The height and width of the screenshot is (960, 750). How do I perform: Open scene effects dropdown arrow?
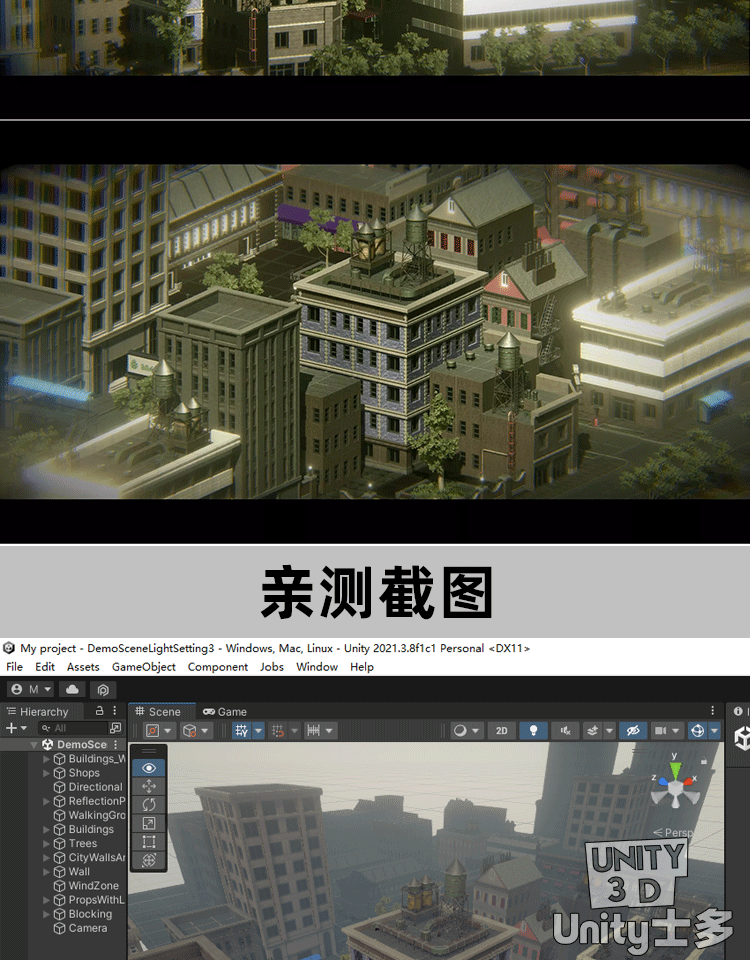tap(609, 730)
